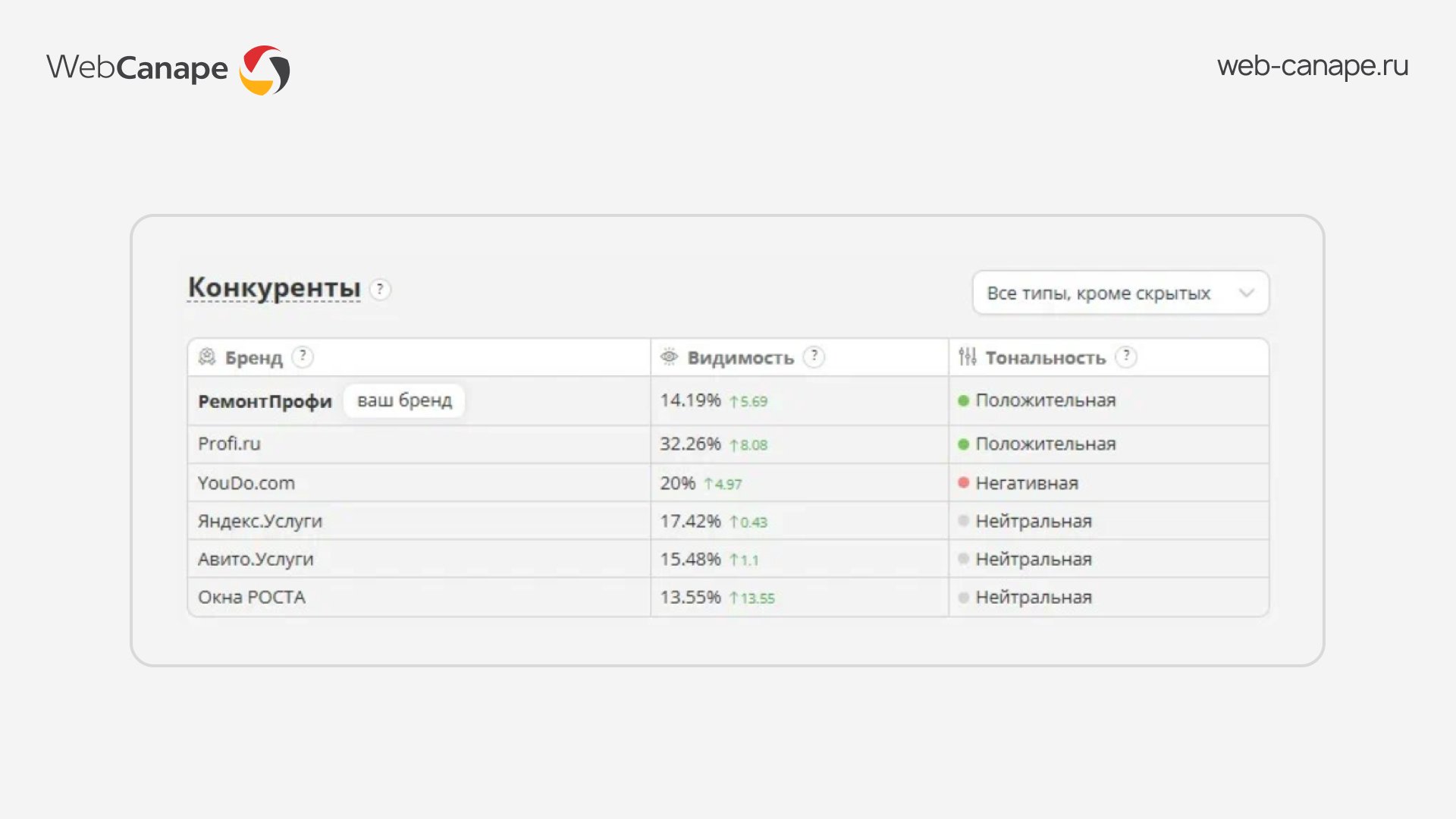The width and height of the screenshot is (1456, 819).
Task: Click gray dot in Окна РОСТА row
Action: pyautogui.click(x=963, y=597)
